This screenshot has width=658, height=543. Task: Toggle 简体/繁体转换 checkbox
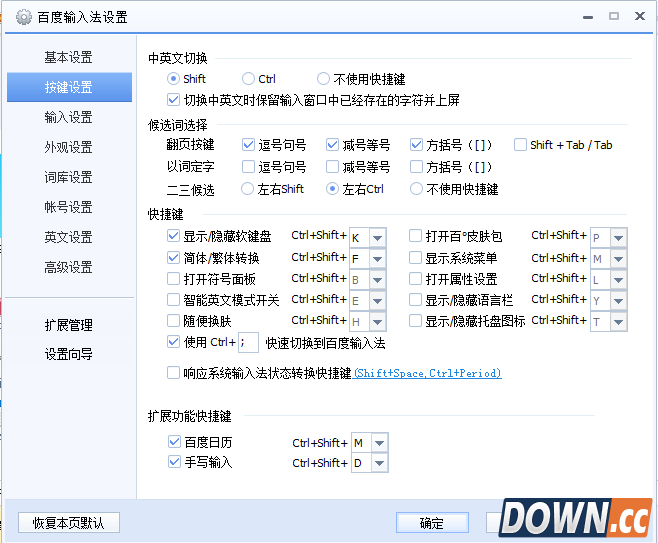173,257
